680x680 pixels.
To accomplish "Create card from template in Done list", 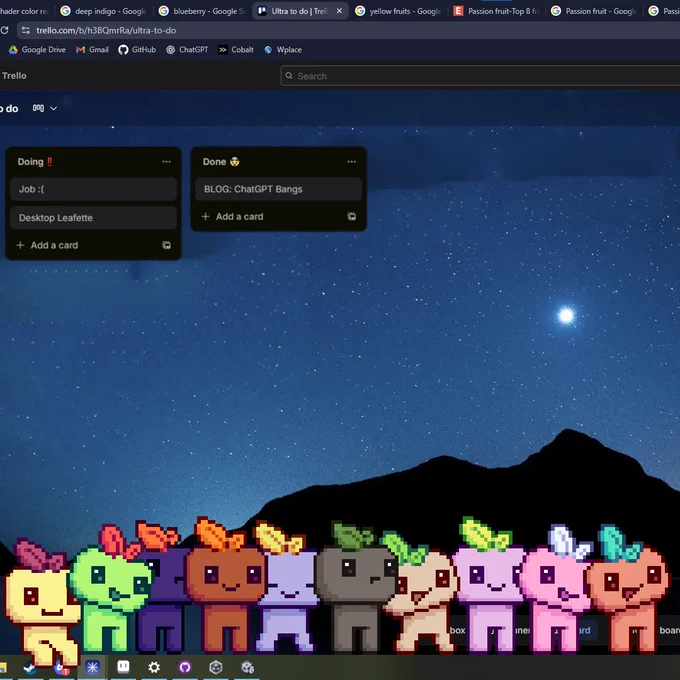I will pyautogui.click(x=351, y=216).
